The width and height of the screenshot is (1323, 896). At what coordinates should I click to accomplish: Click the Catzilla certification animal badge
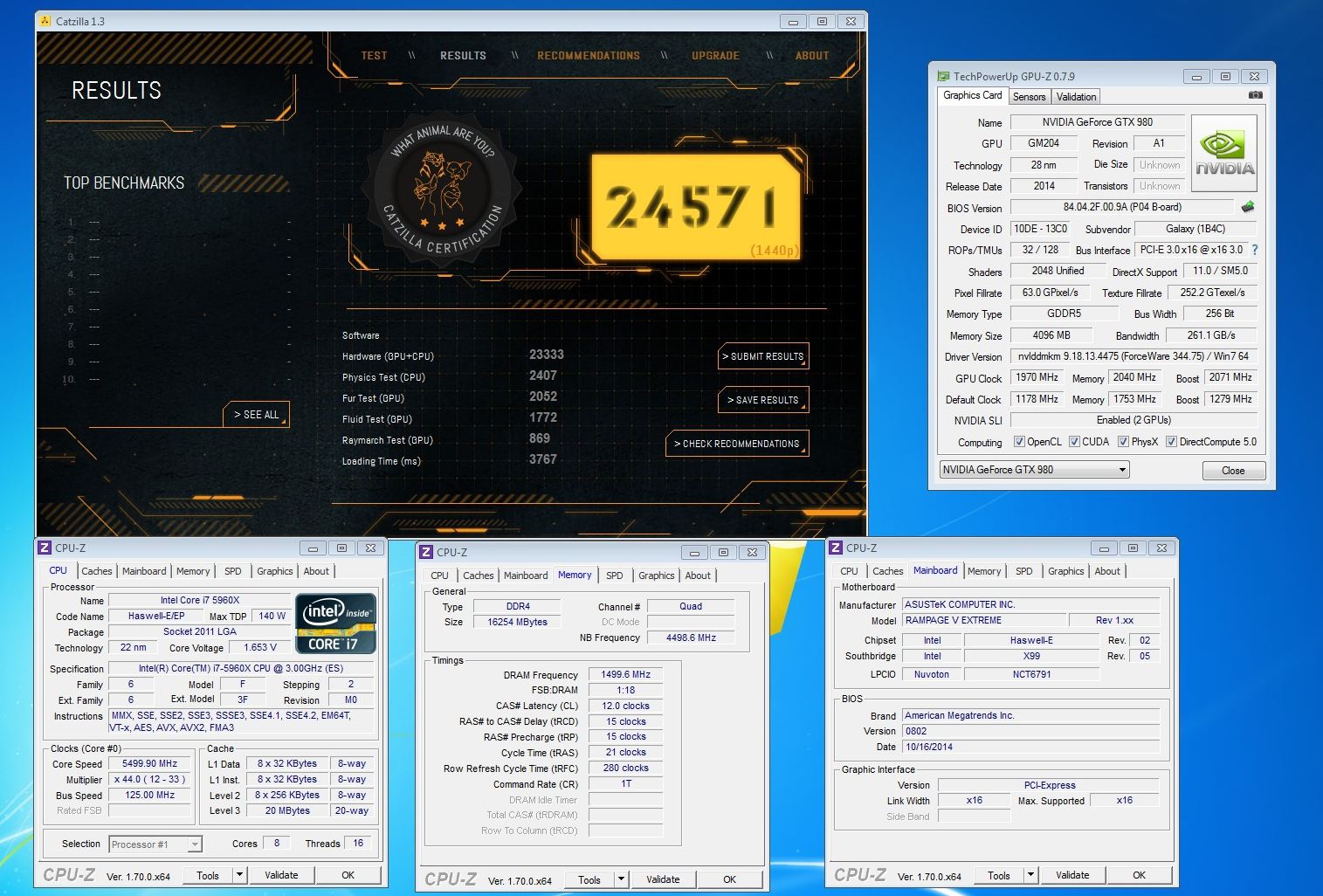(443, 190)
